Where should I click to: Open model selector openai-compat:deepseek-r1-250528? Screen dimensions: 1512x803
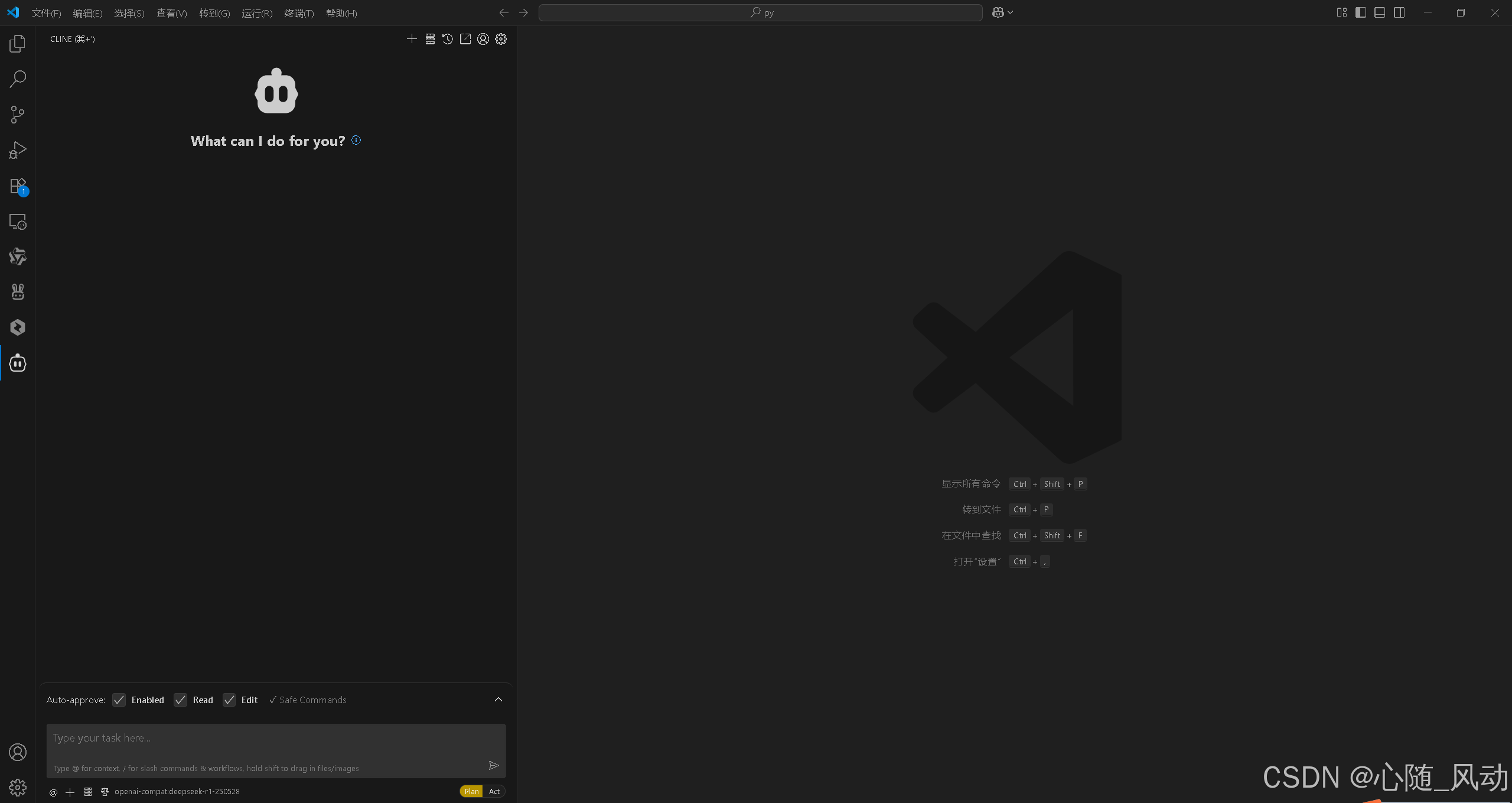click(177, 792)
